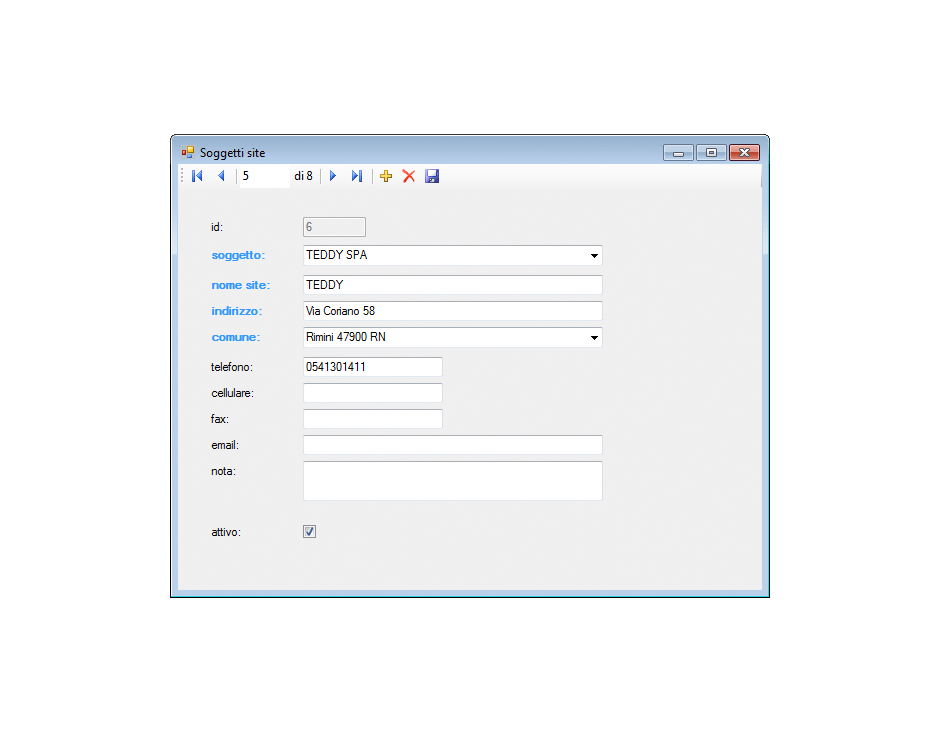940x732 pixels.
Task: Click the 'di 8' record count text
Action: [303, 176]
